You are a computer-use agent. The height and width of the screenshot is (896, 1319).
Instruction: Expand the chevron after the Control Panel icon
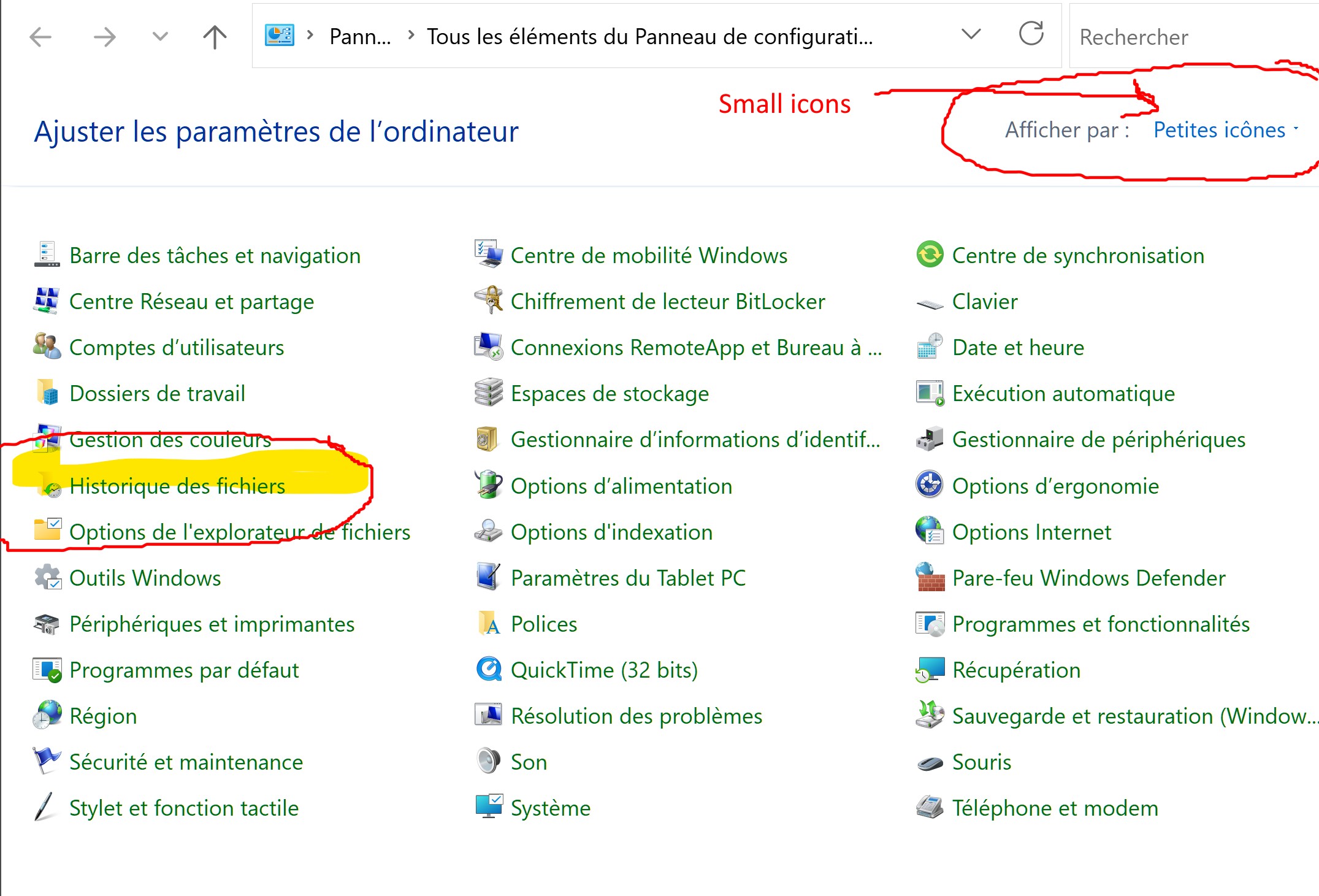coord(310,36)
